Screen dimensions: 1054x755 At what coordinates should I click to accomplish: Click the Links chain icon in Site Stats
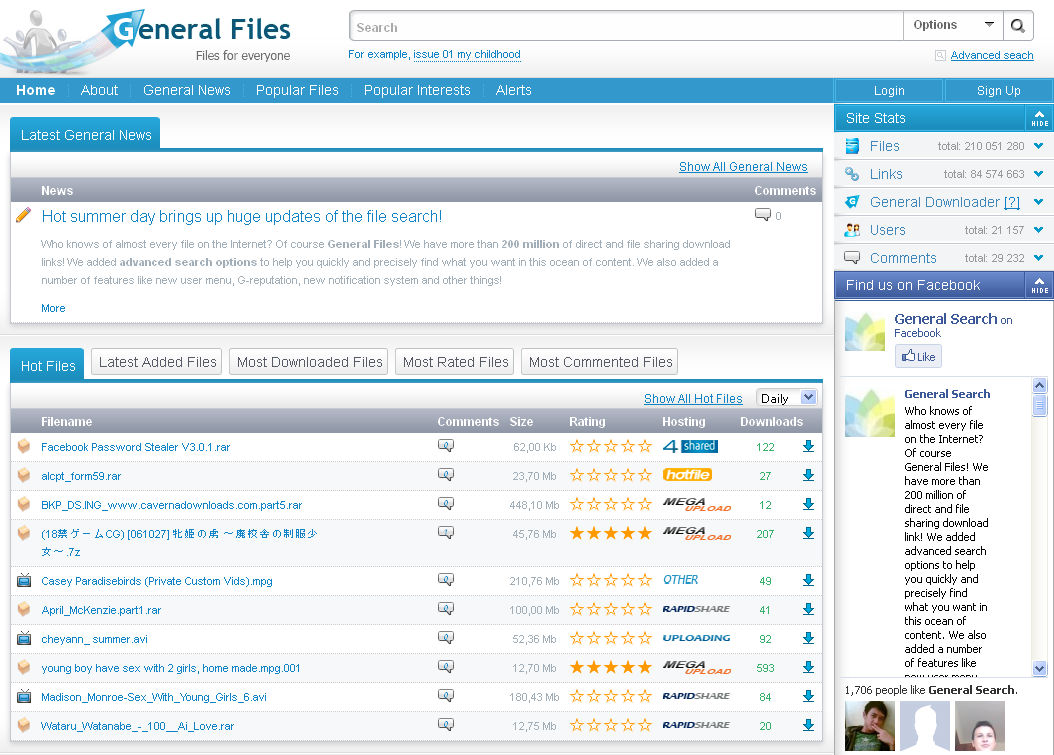click(x=852, y=174)
